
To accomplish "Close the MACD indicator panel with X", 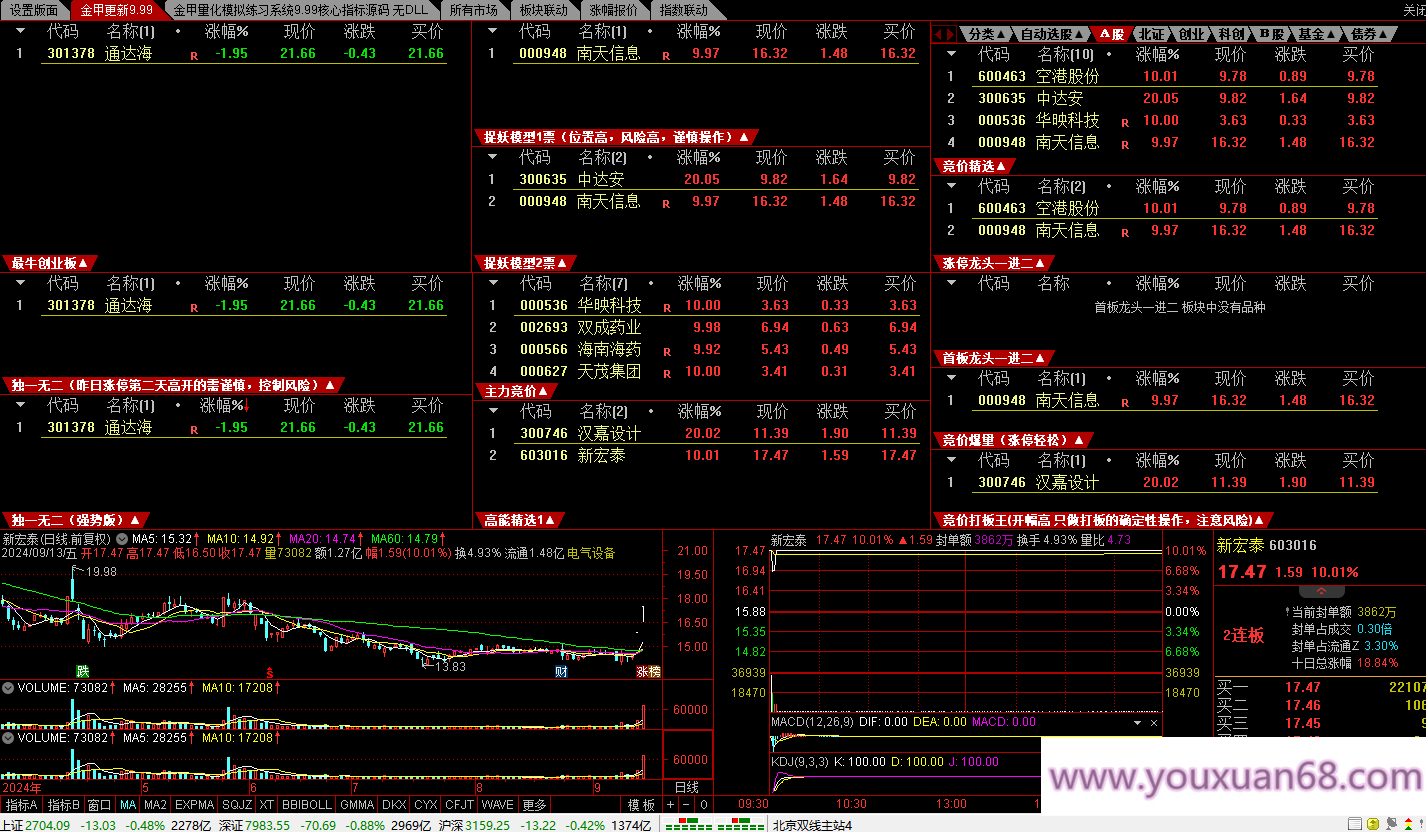I will pos(1154,722).
